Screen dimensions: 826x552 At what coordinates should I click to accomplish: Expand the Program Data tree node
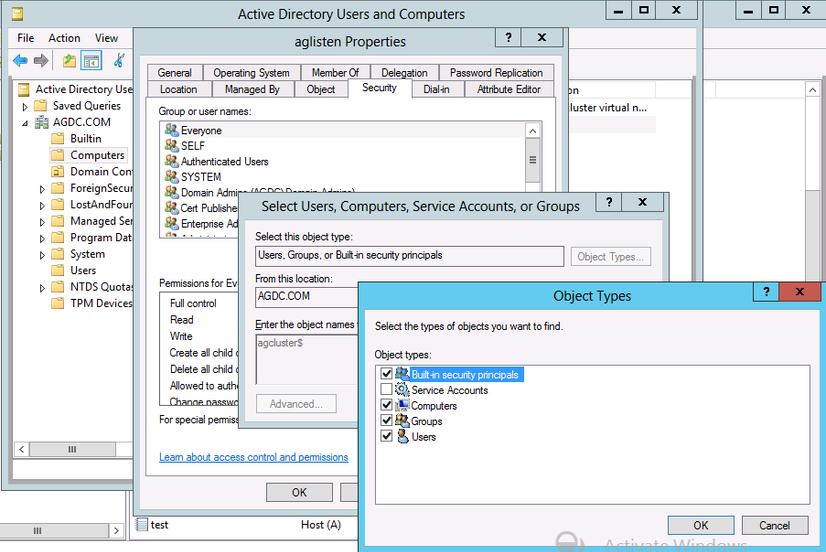click(42, 239)
